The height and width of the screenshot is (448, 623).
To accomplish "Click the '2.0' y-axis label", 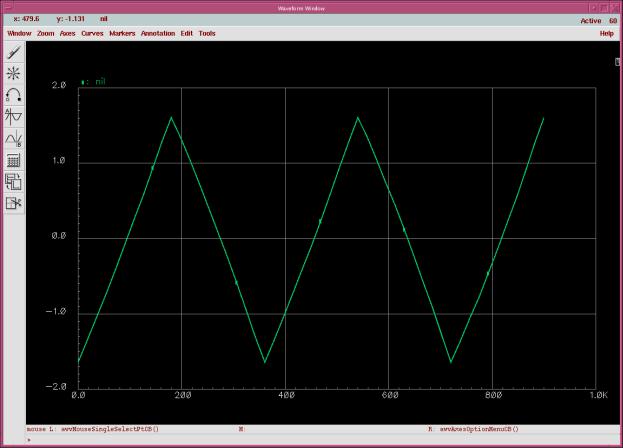I will 59,85.
